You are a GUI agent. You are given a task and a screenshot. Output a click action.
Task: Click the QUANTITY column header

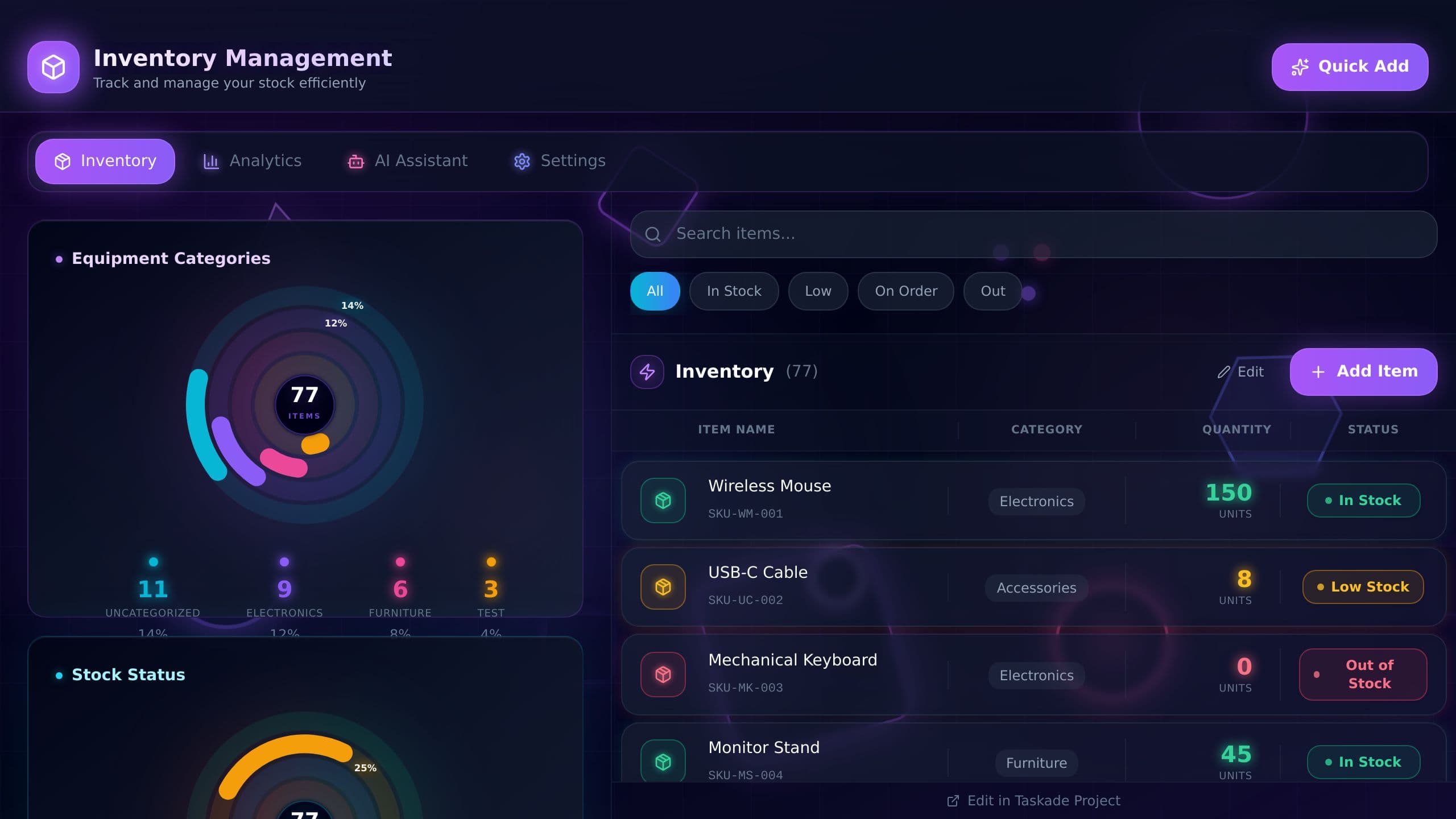click(x=1237, y=430)
